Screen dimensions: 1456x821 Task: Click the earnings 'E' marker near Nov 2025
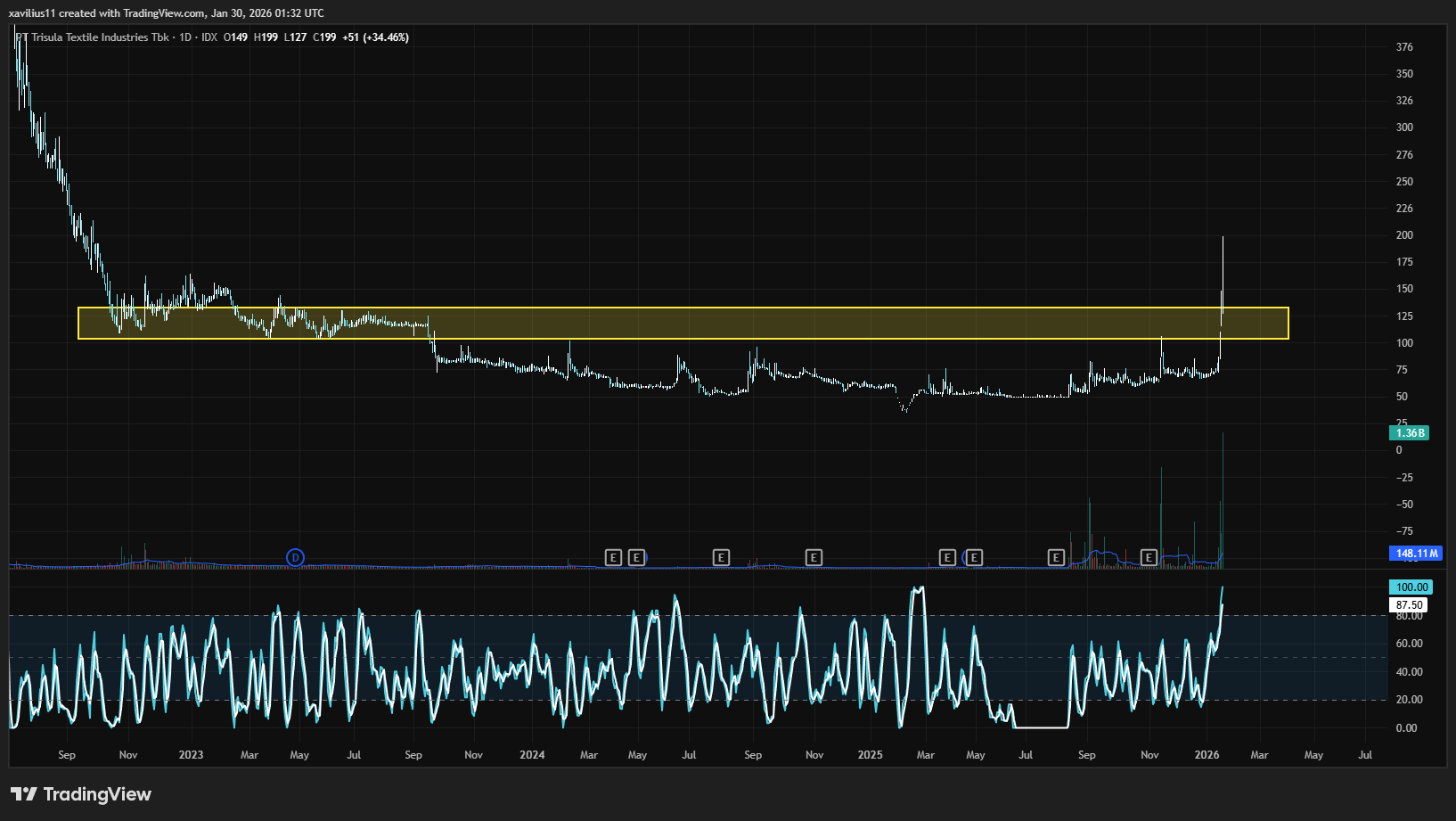coord(1149,558)
